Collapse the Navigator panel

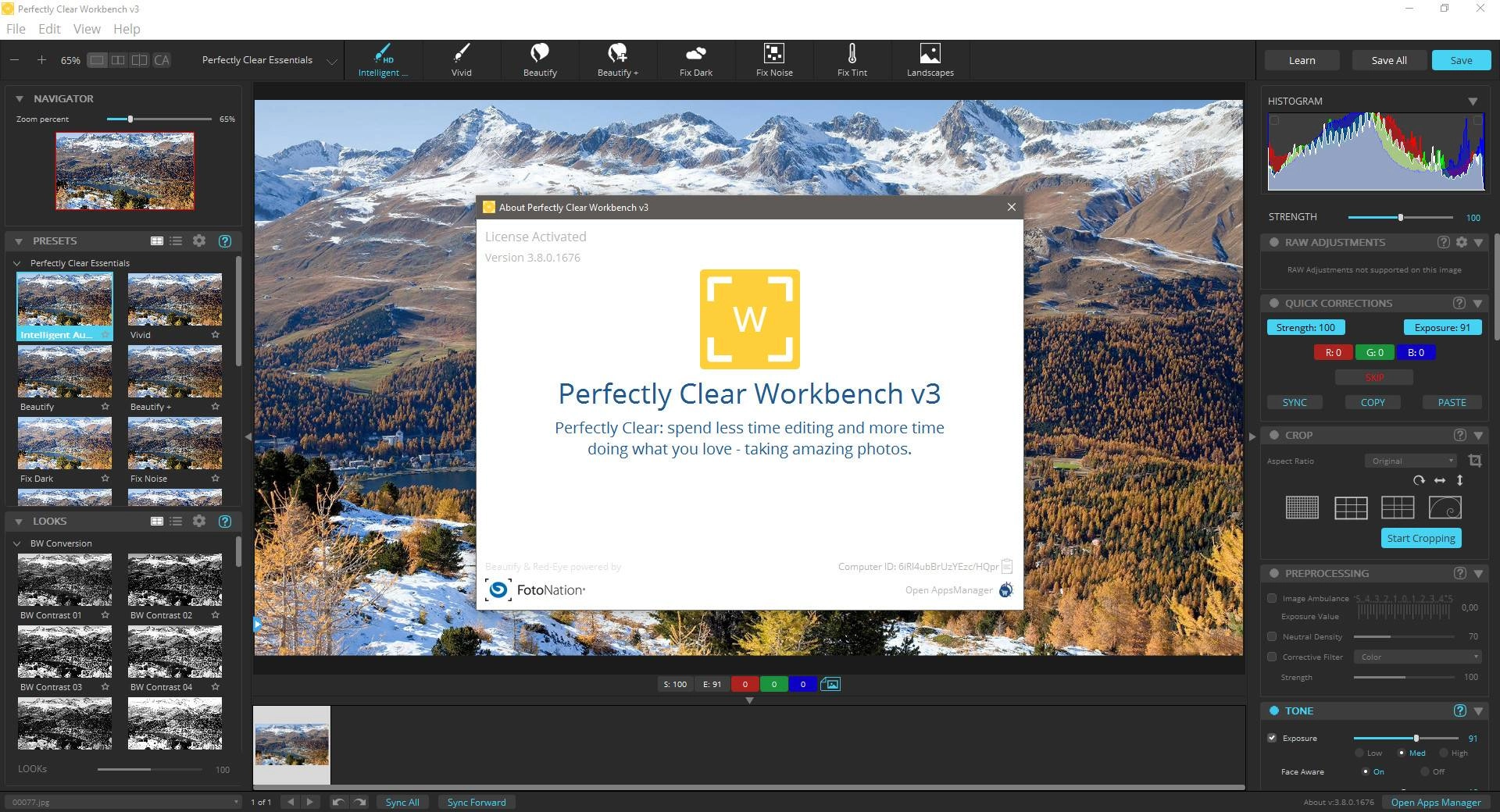(20, 99)
